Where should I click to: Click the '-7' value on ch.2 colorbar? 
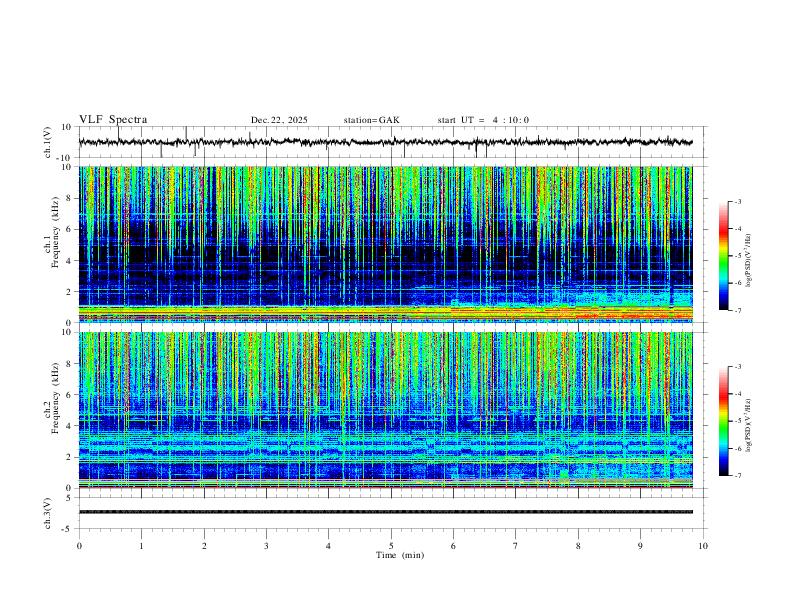point(737,476)
